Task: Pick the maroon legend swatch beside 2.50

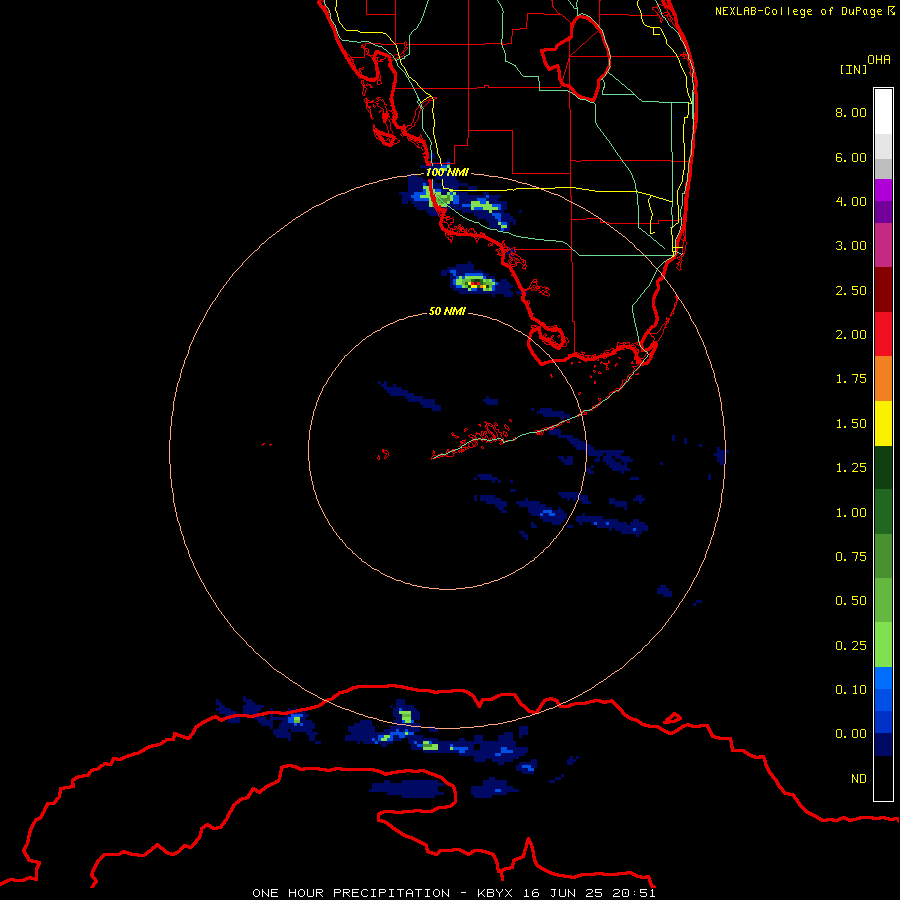Action: coord(883,290)
